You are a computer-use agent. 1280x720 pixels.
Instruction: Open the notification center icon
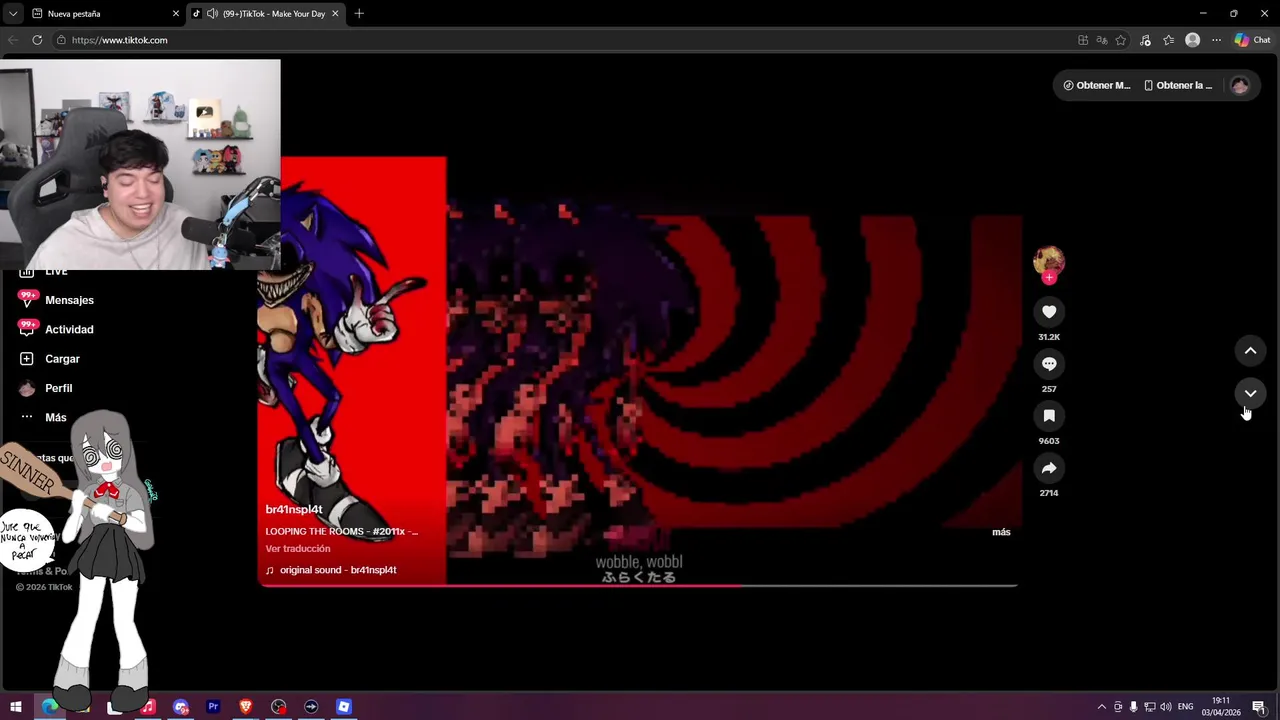click(1259, 707)
